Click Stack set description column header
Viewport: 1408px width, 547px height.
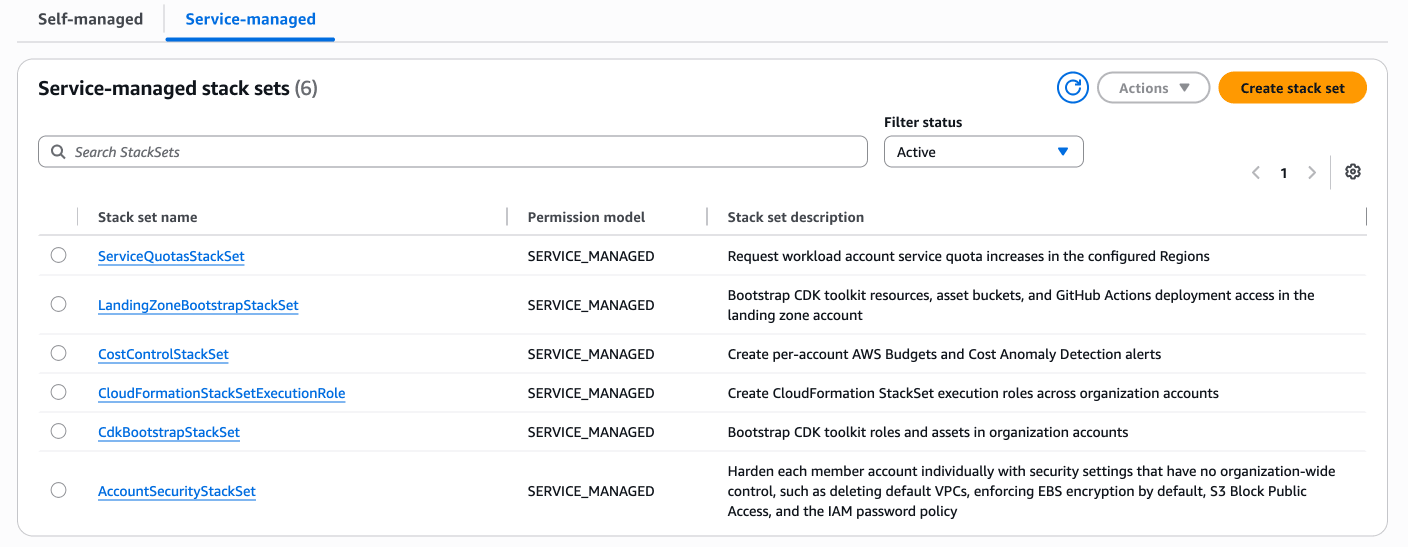tap(796, 217)
